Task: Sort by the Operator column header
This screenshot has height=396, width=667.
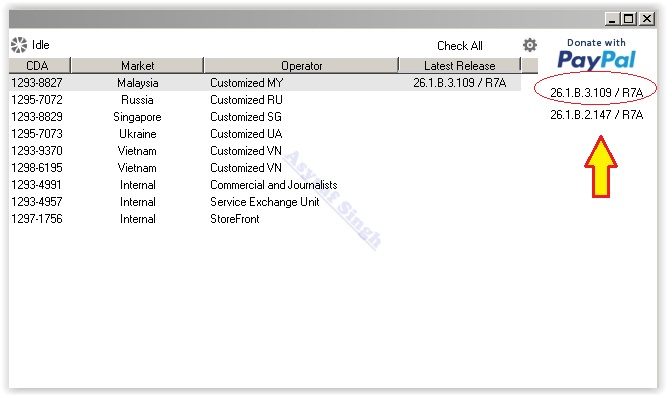Action: (x=301, y=66)
